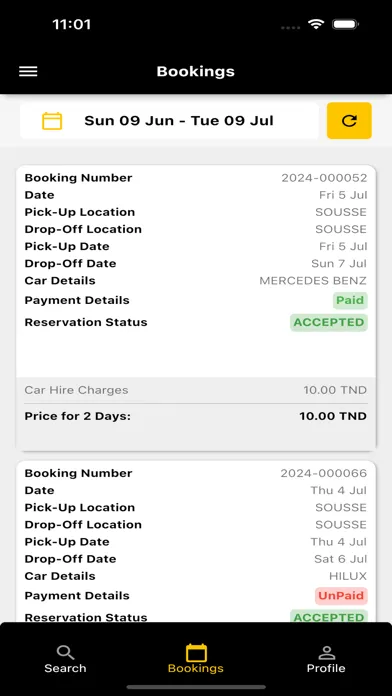Select the HILUX car details

pyautogui.click(x=348, y=577)
